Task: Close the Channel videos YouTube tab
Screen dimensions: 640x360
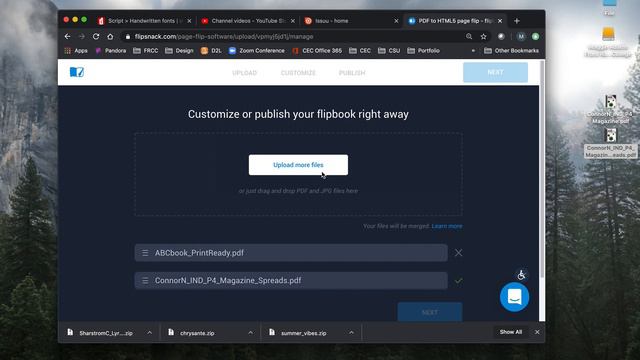Action: pos(293,21)
